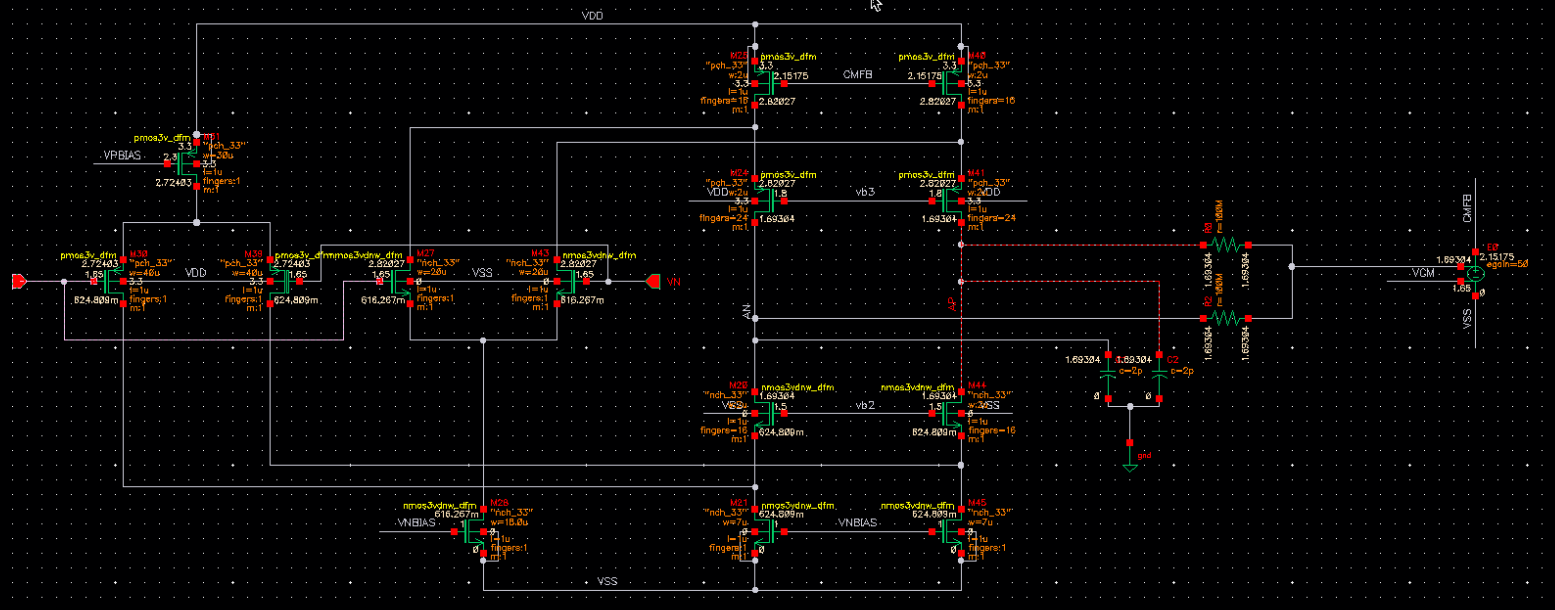Click the vb2 net label
The image size is (1555, 610).
(865, 404)
